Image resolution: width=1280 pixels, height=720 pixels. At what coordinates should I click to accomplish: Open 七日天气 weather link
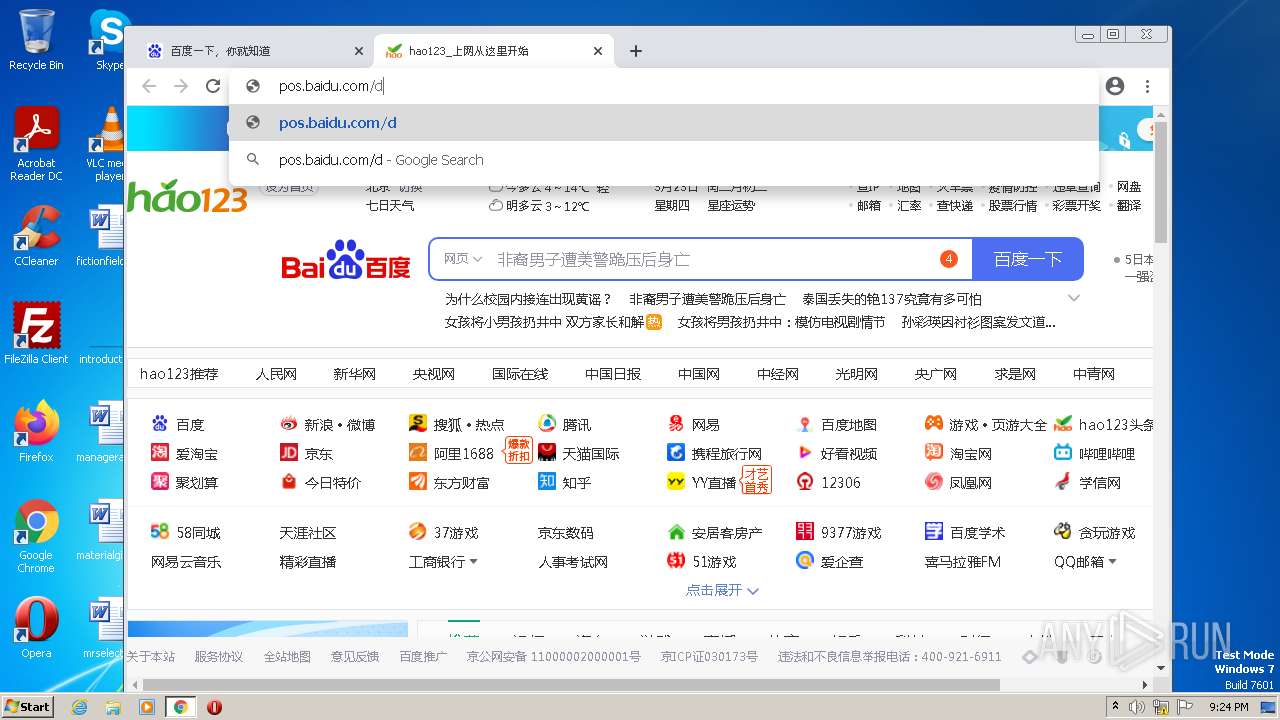[x=390, y=205]
